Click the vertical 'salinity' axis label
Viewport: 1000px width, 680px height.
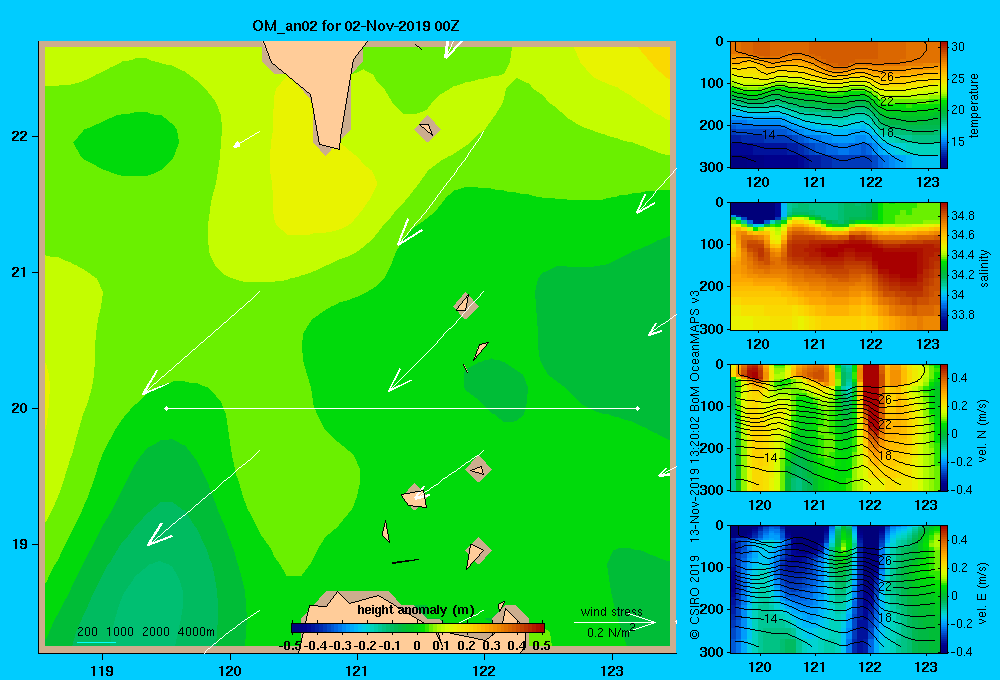[x=984, y=268]
